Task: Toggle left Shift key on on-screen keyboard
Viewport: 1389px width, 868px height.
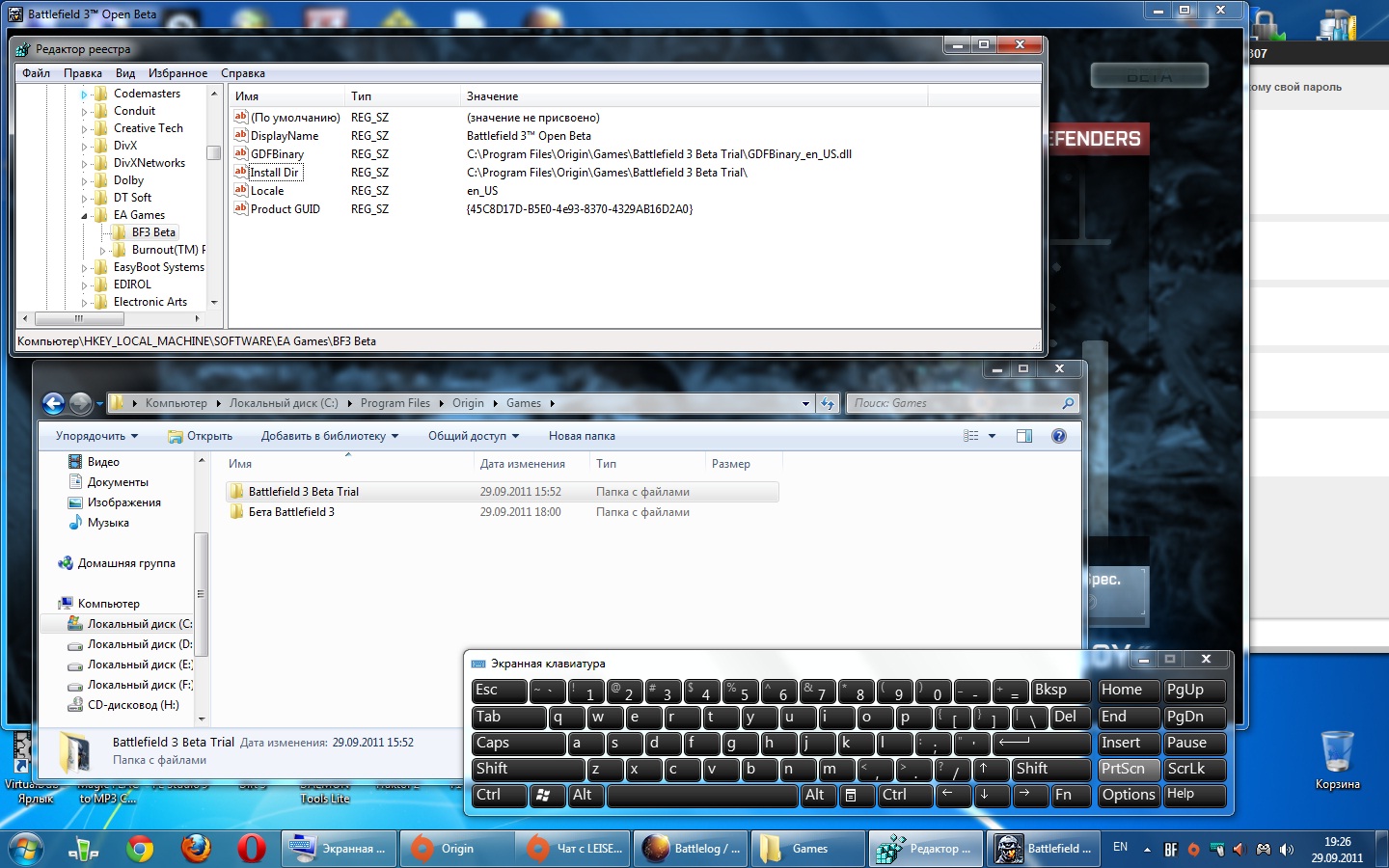Action: (528, 770)
